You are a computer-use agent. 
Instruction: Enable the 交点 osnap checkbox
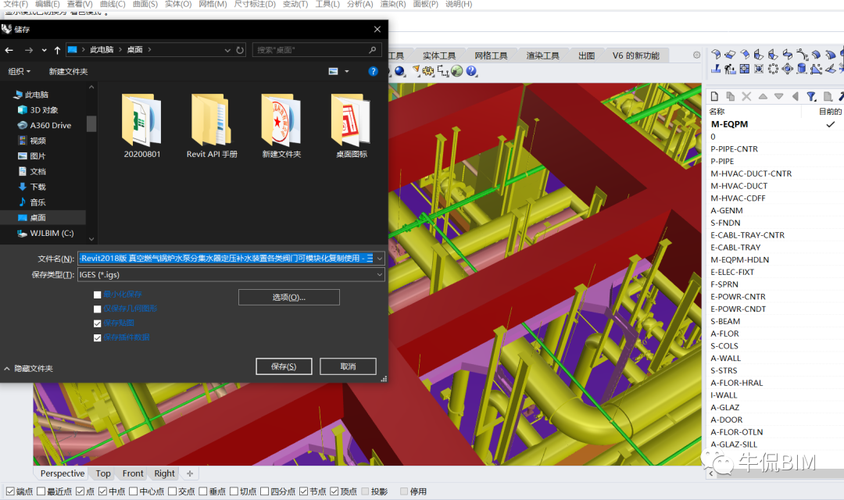click(x=172, y=491)
